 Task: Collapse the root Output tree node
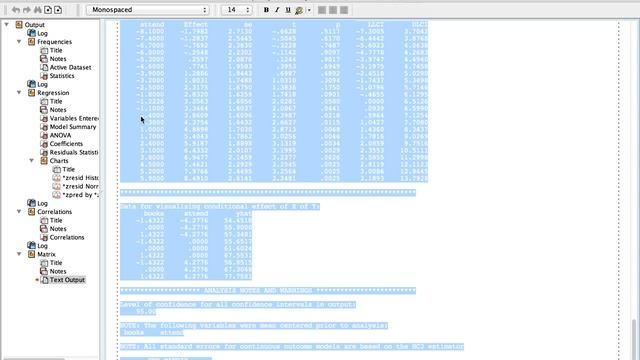[x=7, y=25]
